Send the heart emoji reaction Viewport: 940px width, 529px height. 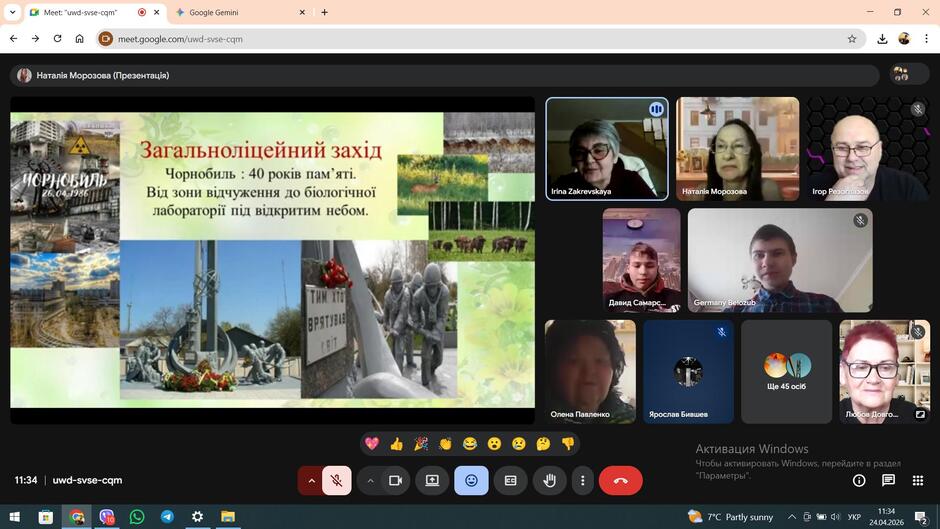[x=372, y=444]
